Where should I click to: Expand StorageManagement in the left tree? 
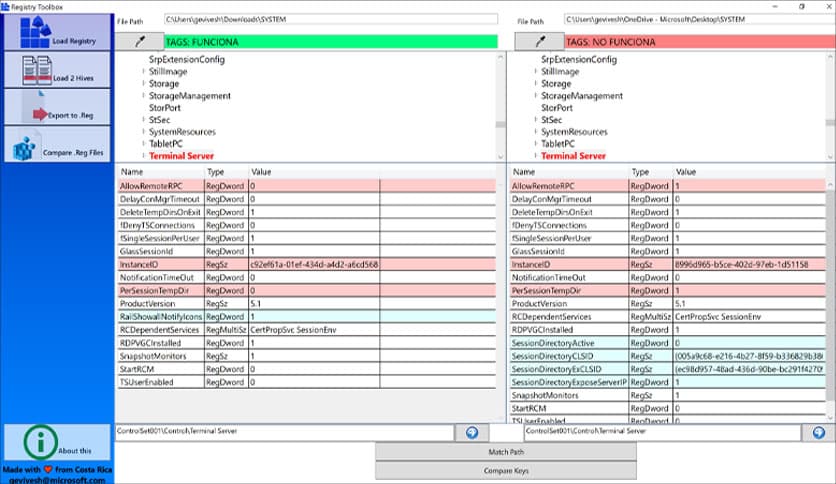coord(143,95)
